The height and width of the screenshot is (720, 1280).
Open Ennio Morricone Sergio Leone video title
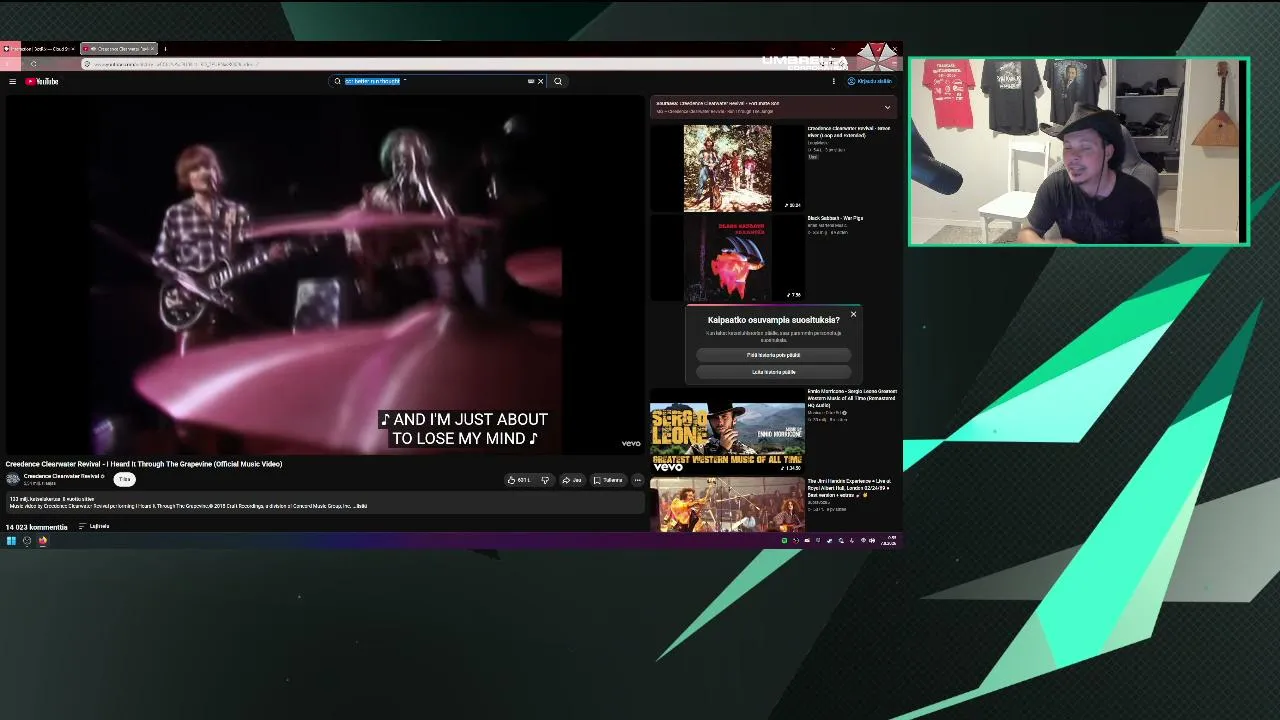click(852, 398)
